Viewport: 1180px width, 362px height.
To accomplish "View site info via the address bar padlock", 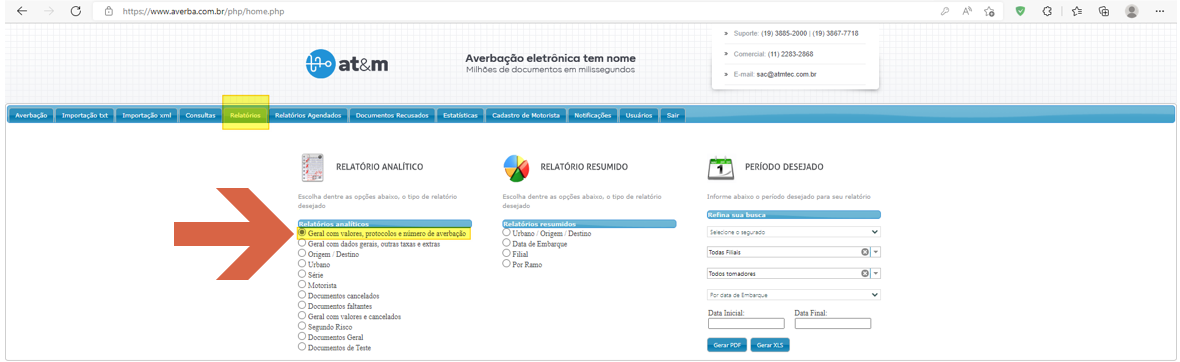I will (109, 11).
